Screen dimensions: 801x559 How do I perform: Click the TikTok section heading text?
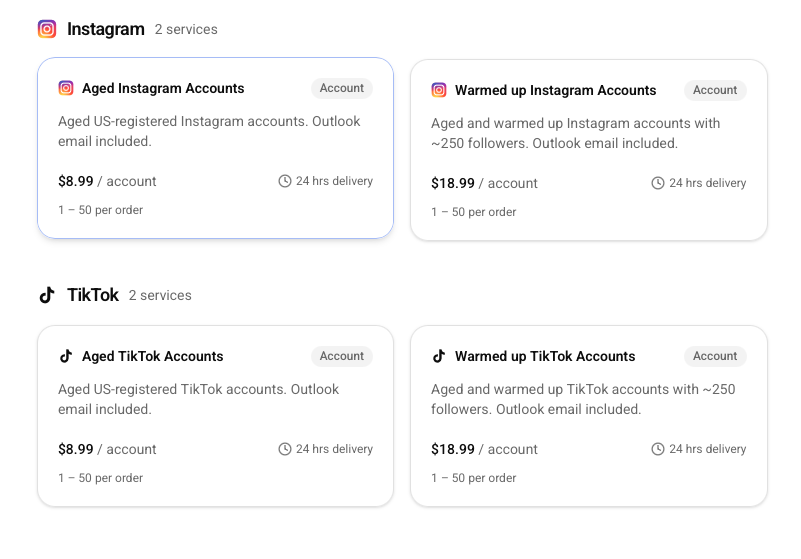[93, 295]
